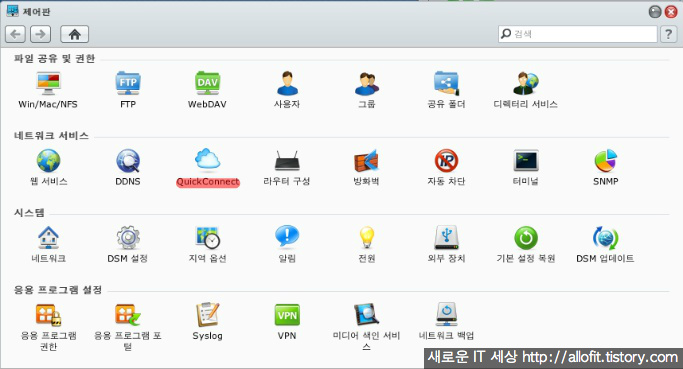Open the DDNS settings icon
The height and width of the screenshot is (369, 683).
[128, 161]
